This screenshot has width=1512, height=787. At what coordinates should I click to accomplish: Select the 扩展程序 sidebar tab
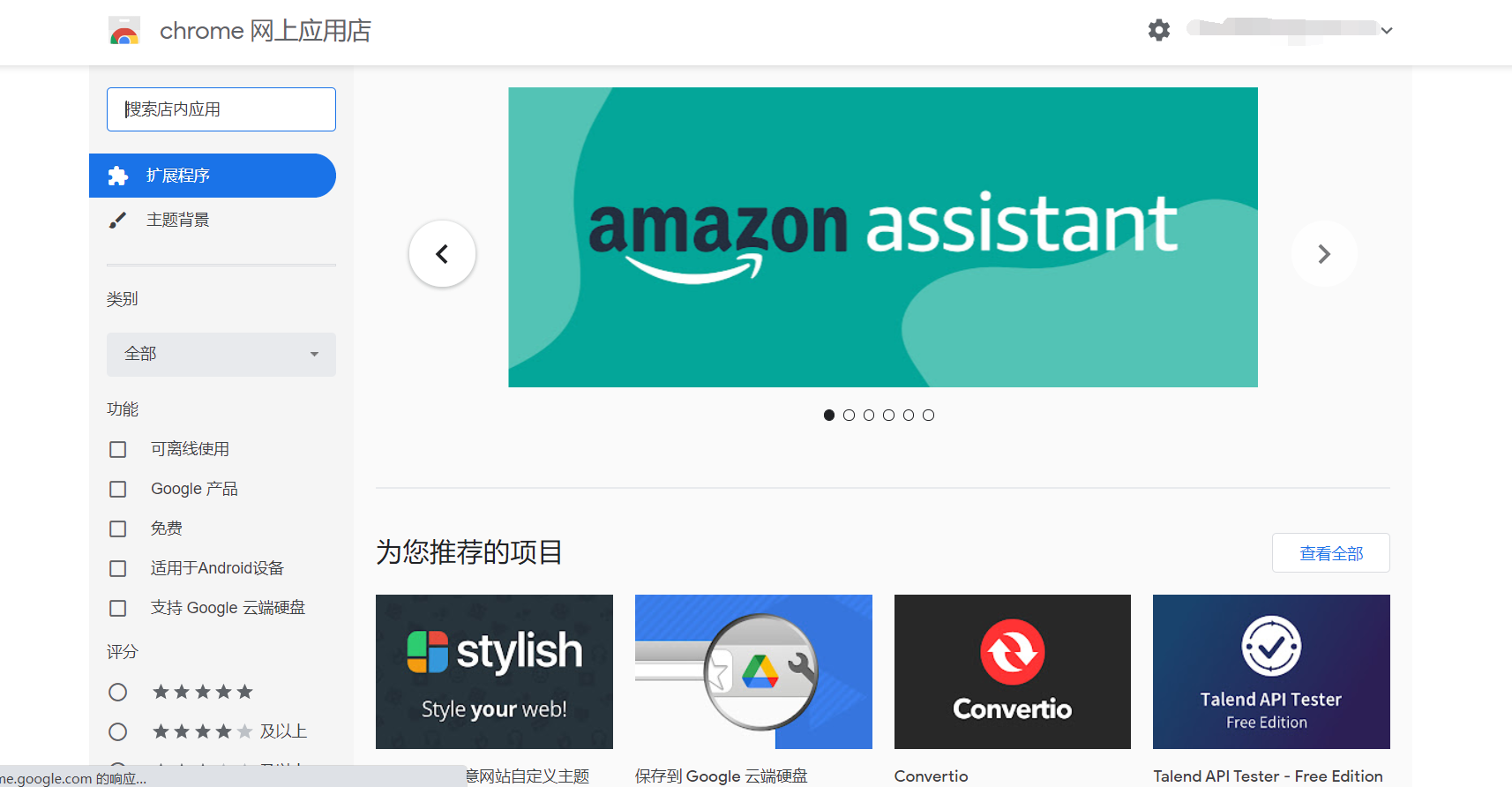click(x=213, y=176)
